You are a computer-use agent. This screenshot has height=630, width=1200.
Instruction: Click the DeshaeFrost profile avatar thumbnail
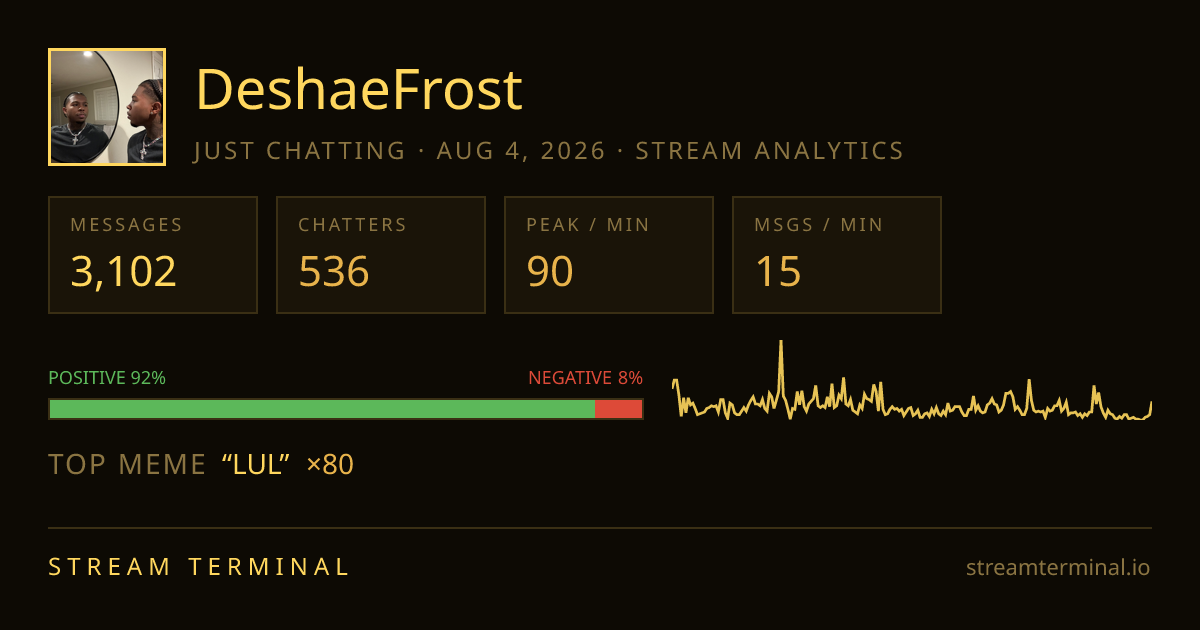[107, 107]
